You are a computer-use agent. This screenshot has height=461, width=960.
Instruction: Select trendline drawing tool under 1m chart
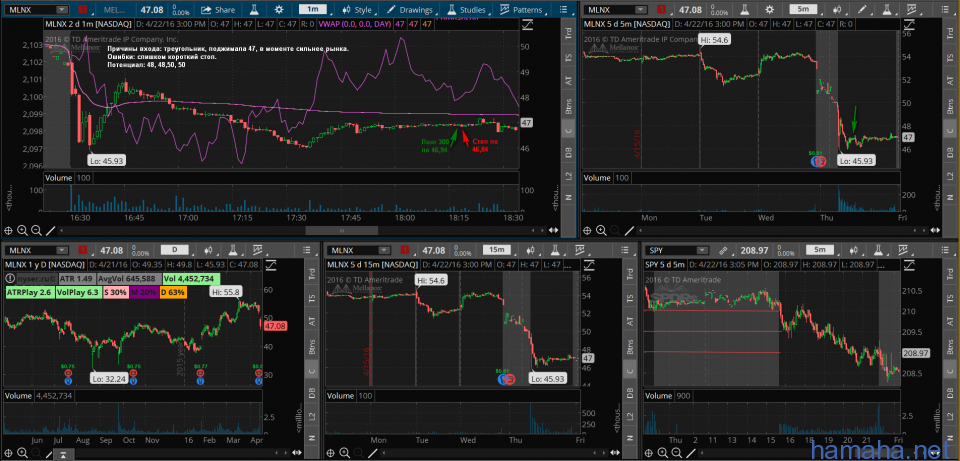(x=51, y=230)
